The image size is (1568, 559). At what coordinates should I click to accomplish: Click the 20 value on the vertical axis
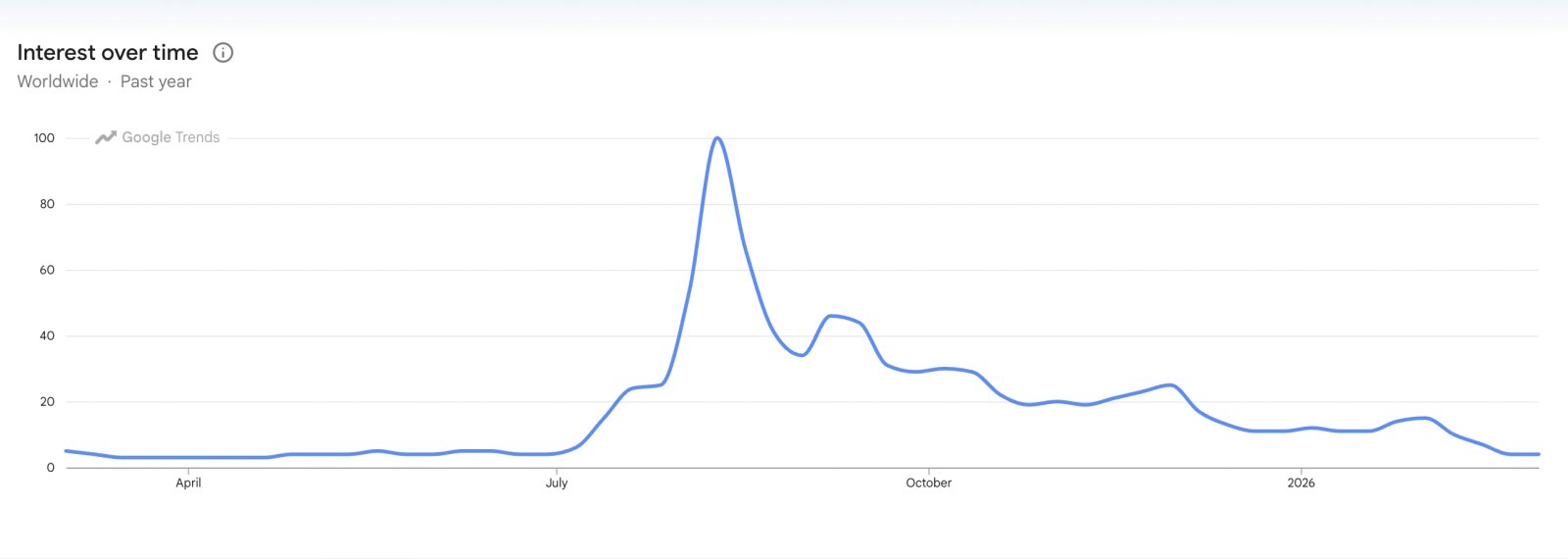tap(47, 401)
